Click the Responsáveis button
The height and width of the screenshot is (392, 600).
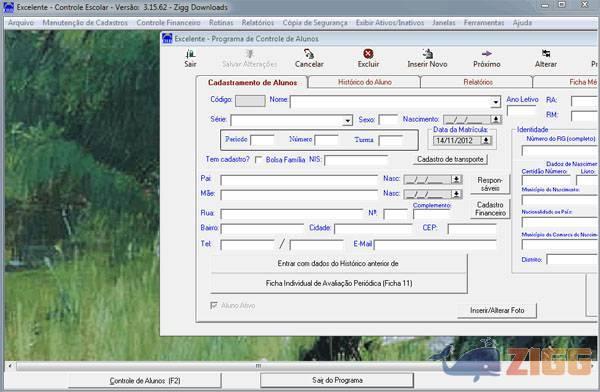pyautogui.click(x=490, y=184)
